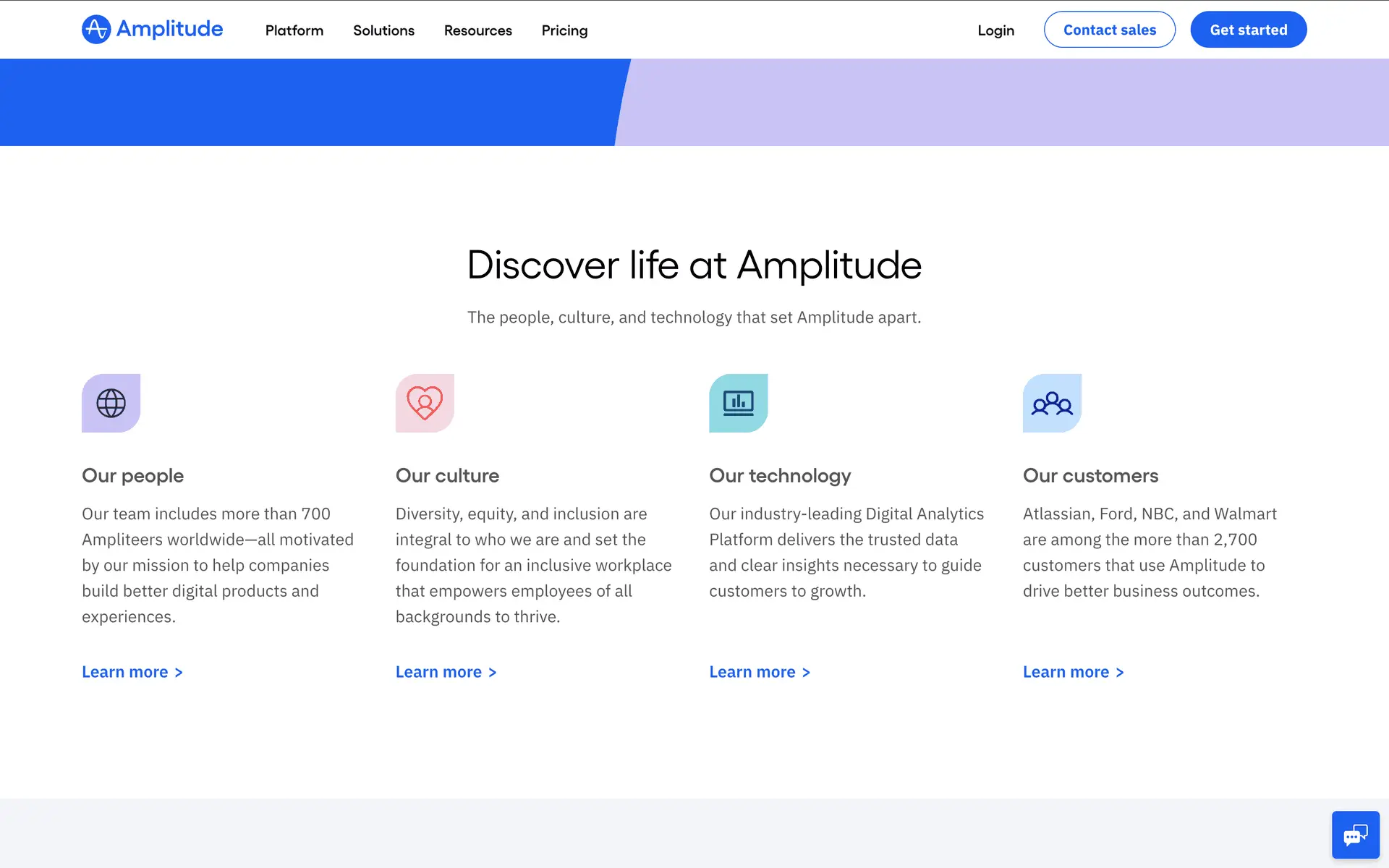Viewport: 1389px width, 868px height.
Task: Open the Resources menu
Action: click(x=477, y=30)
